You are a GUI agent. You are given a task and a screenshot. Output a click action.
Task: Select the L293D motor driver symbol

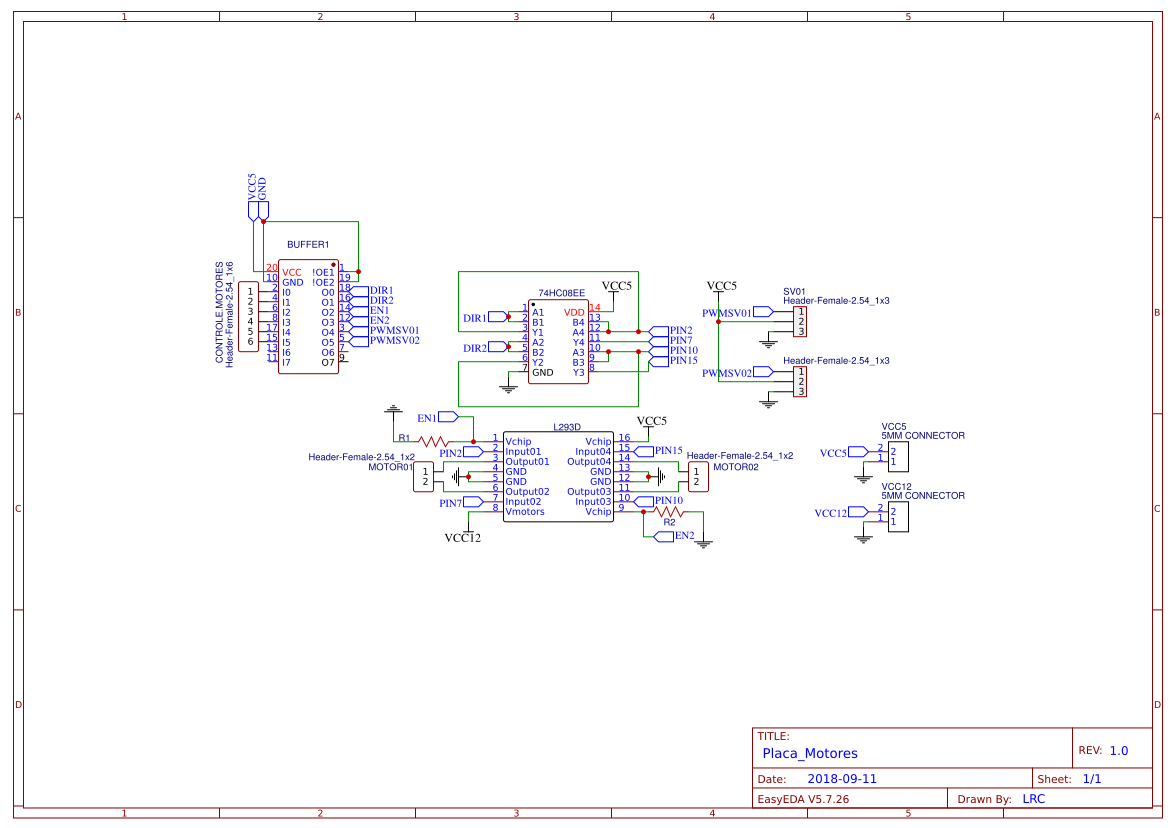click(560, 475)
